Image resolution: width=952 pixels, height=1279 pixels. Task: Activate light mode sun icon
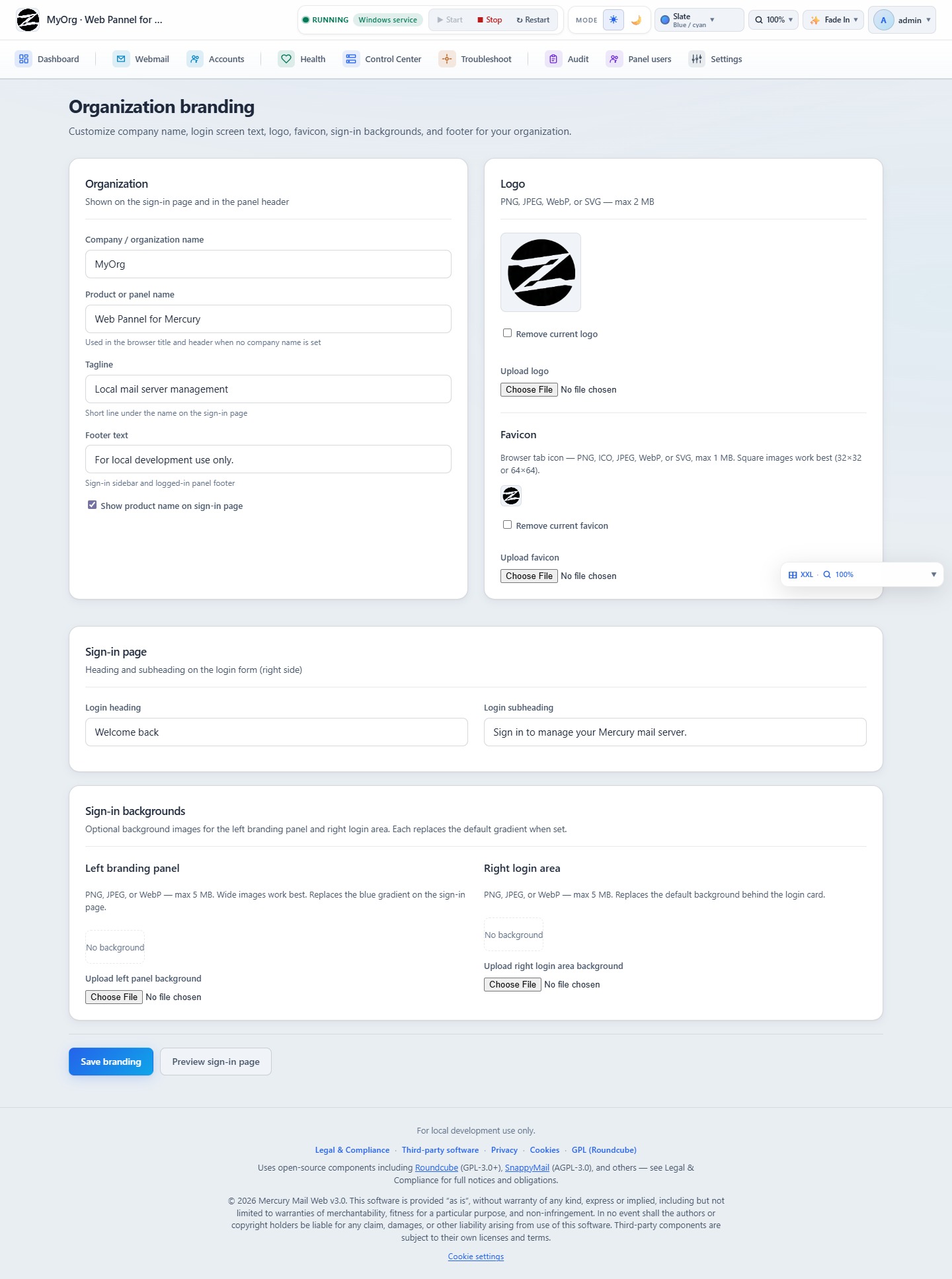tap(614, 20)
